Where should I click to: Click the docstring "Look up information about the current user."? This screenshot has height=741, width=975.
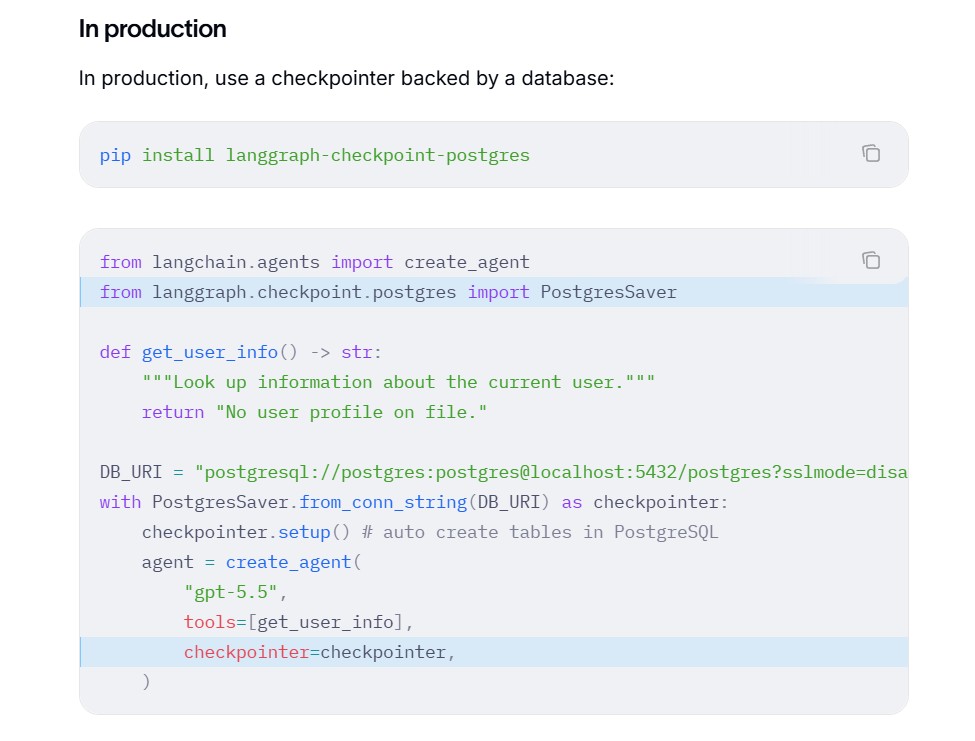click(x=398, y=382)
